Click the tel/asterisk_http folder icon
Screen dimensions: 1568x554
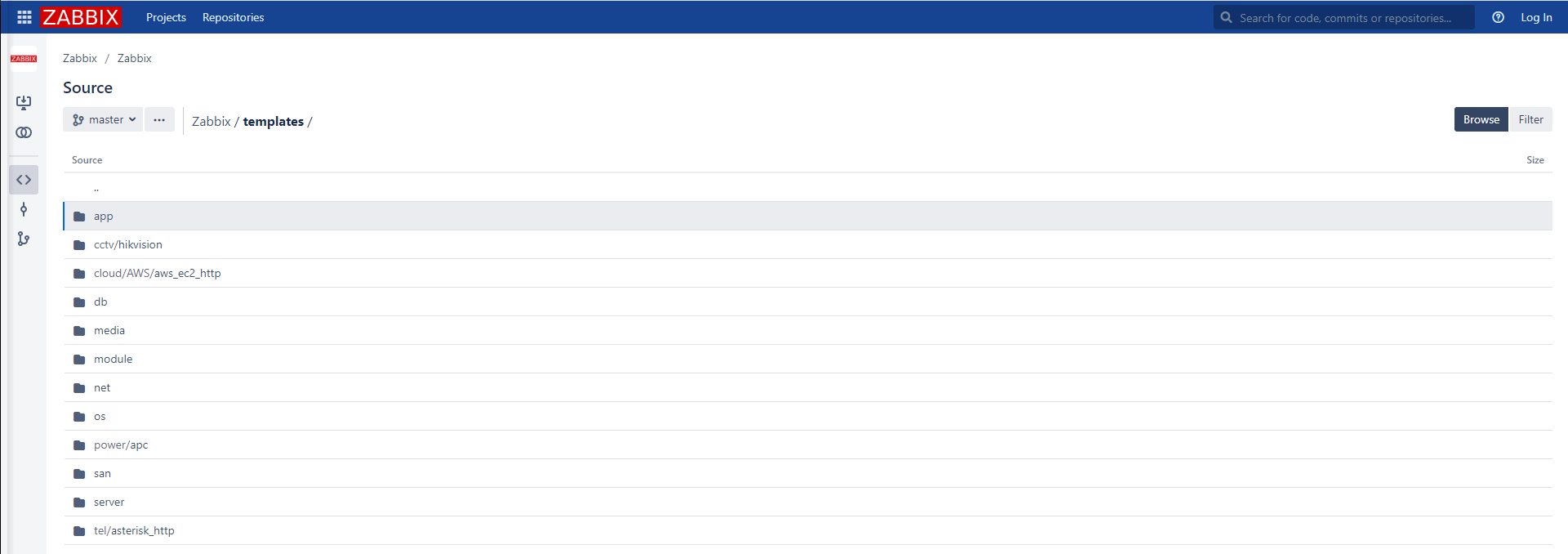click(x=79, y=531)
